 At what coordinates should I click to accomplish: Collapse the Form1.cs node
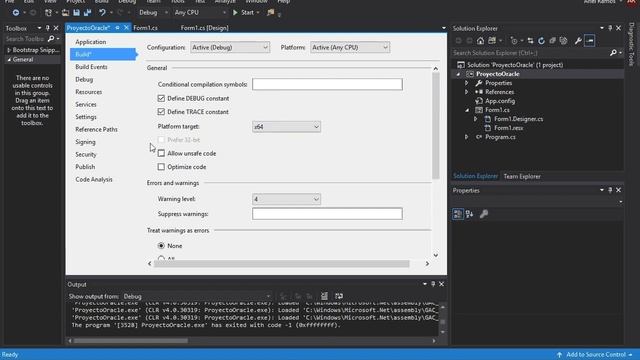click(x=467, y=110)
